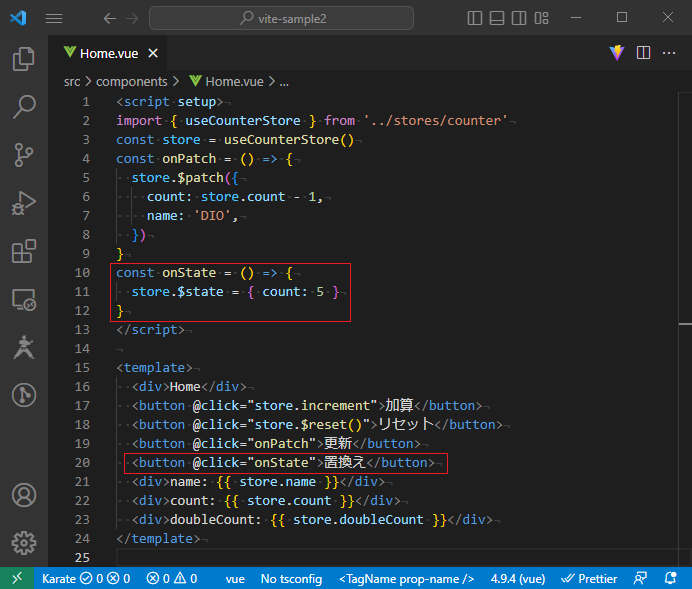Open the Manage settings gear

coord(24,543)
